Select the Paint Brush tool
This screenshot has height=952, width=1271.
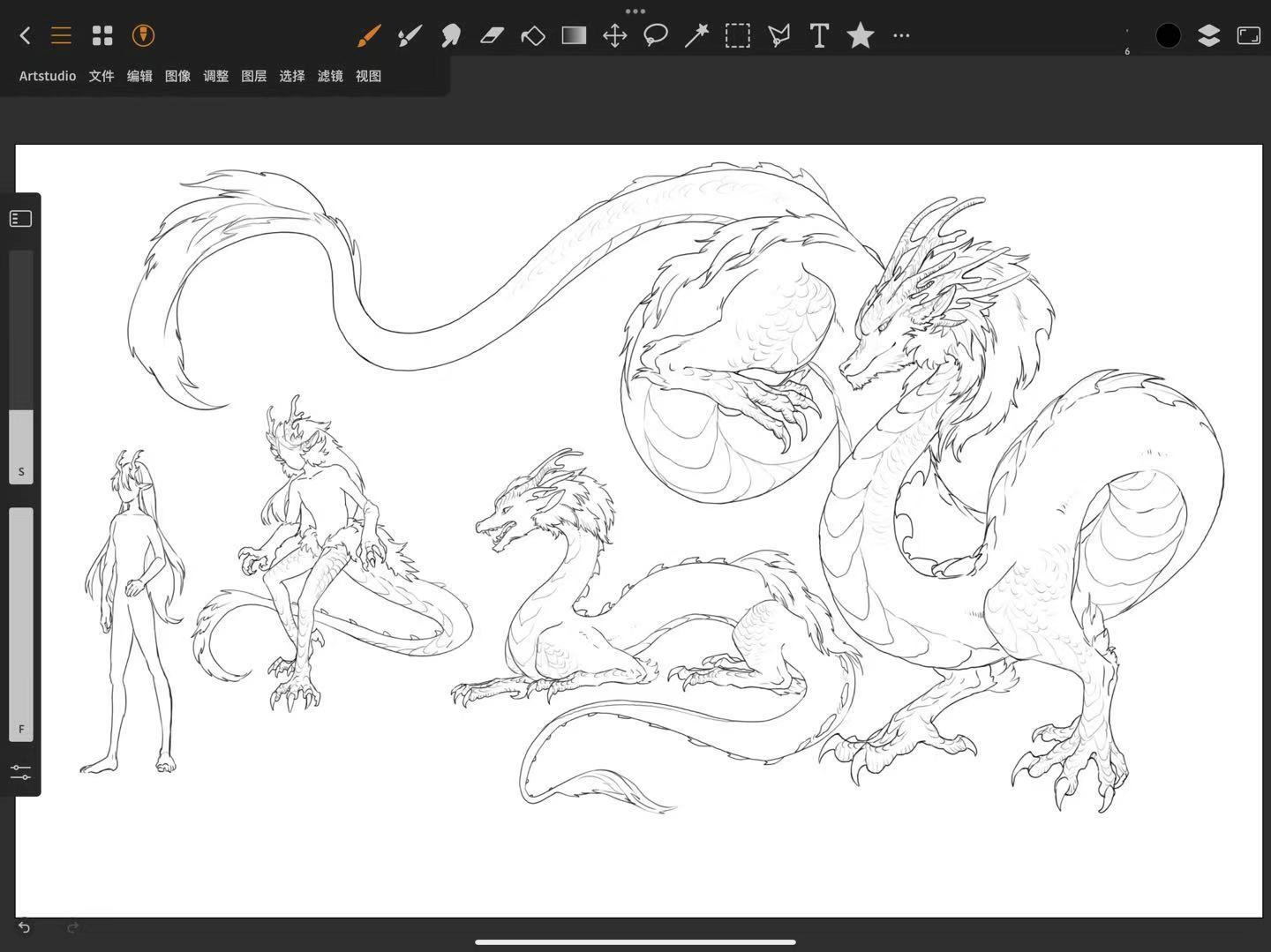tap(369, 36)
